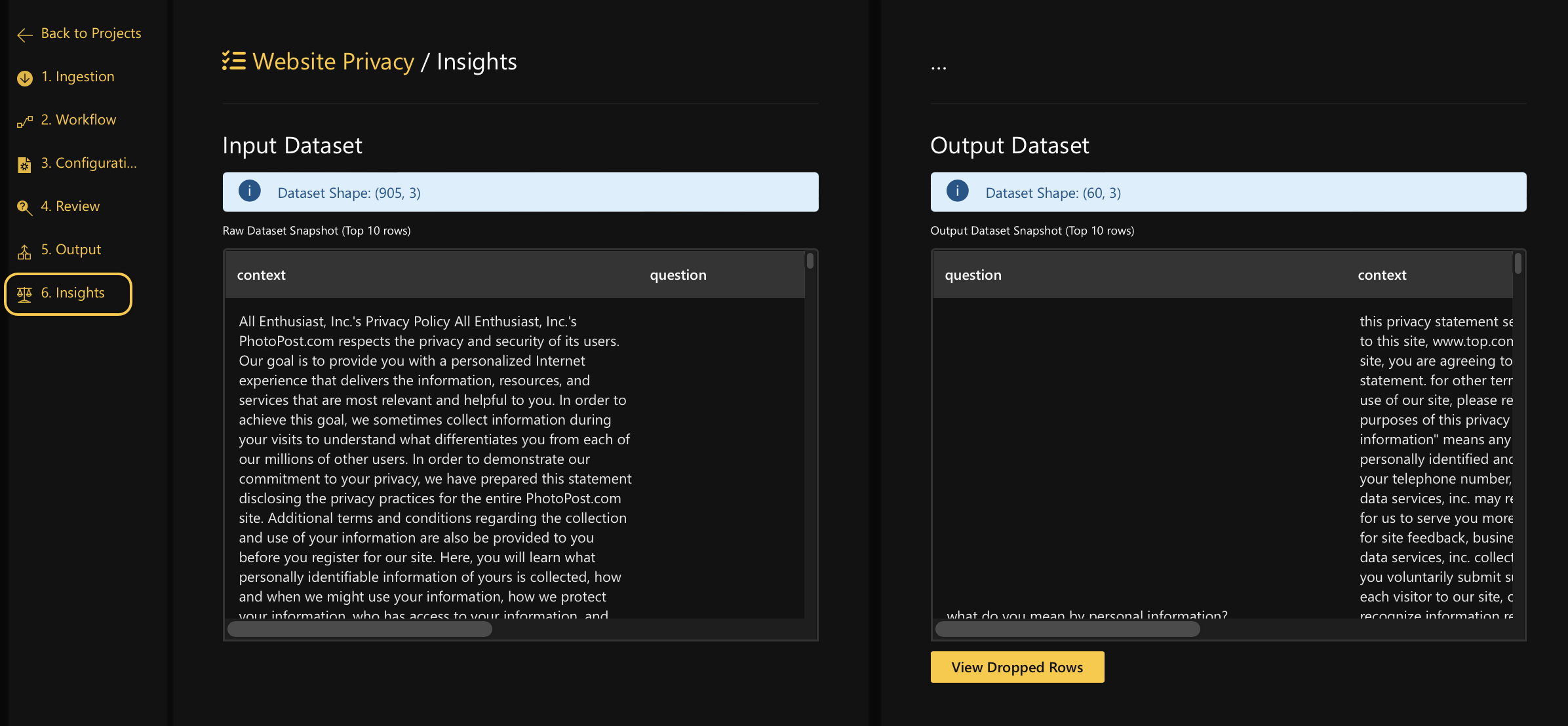Click the info icon on Output Dataset Shape banner
Viewport: 1568px width, 726px height.
pos(958,191)
